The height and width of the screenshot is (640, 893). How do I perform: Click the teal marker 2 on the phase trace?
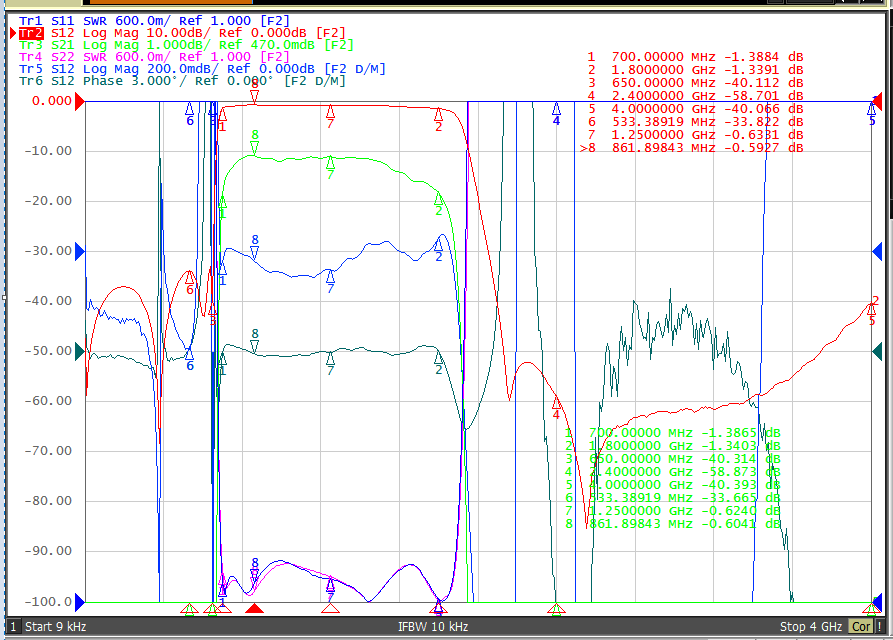(x=439, y=363)
